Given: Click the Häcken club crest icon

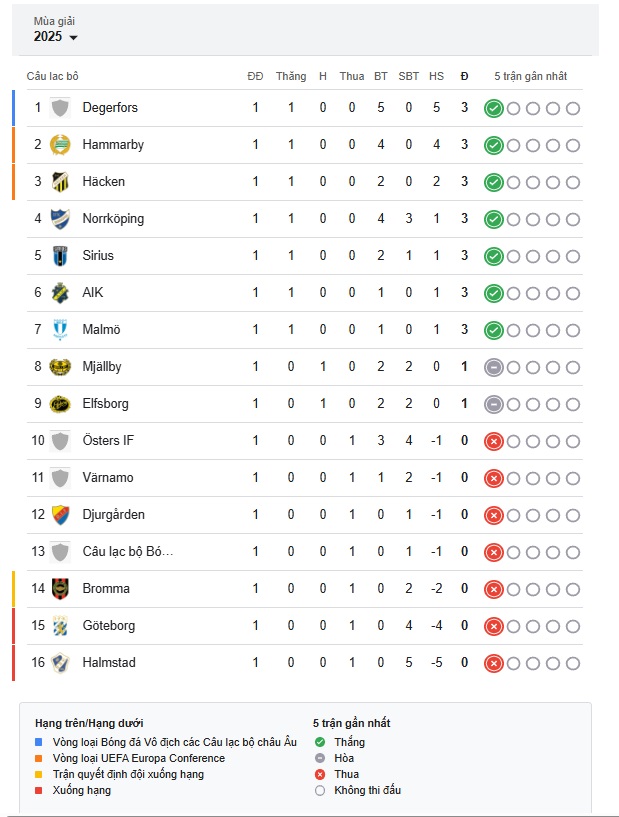Looking at the screenshot, I should [60, 182].
